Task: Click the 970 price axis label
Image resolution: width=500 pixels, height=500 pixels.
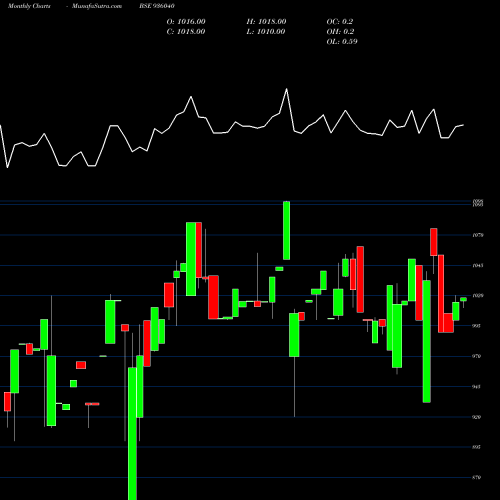Action: [x=477, y=356]
